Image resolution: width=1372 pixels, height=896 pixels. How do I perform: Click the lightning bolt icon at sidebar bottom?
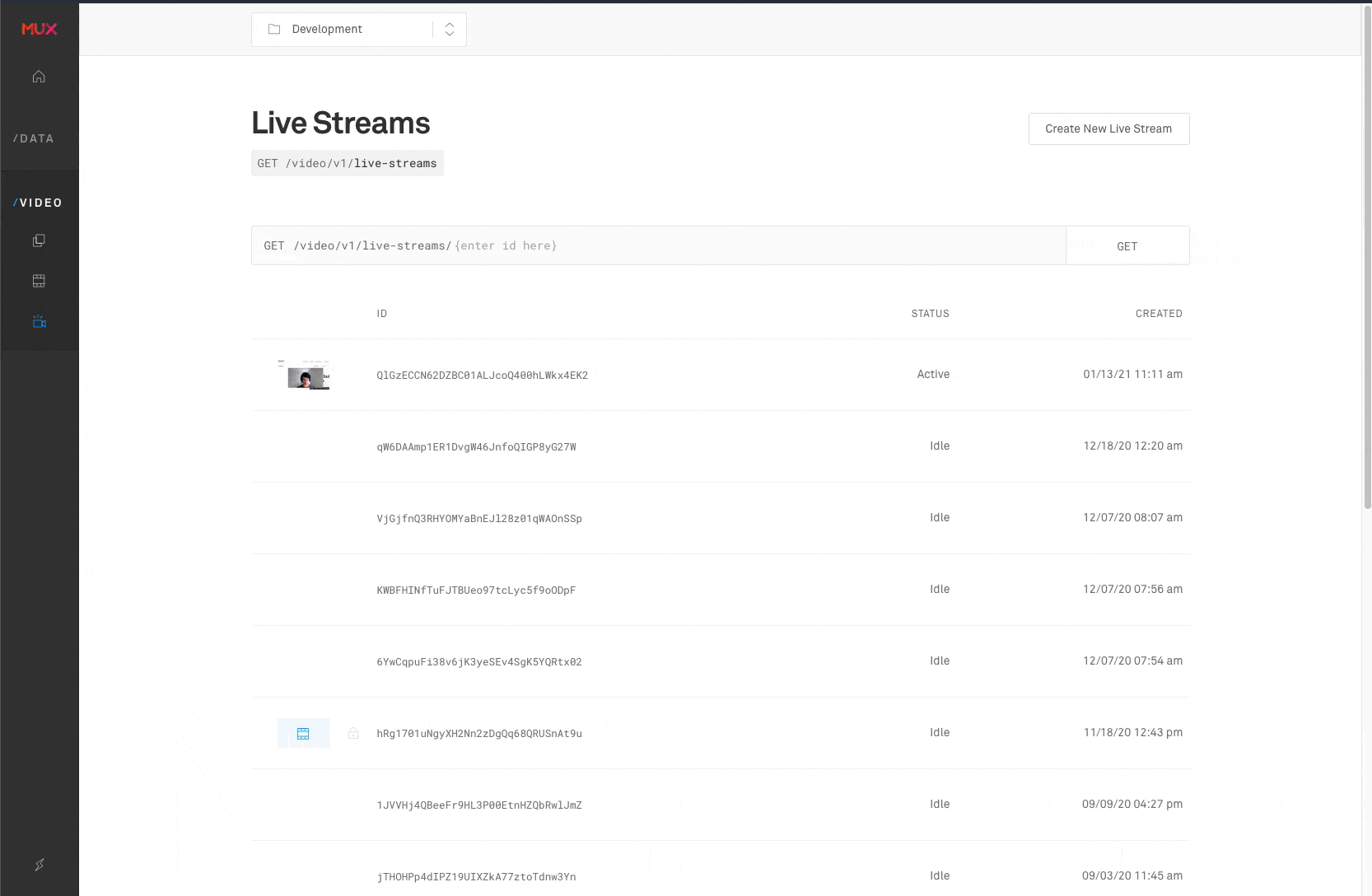click(39, 865)
